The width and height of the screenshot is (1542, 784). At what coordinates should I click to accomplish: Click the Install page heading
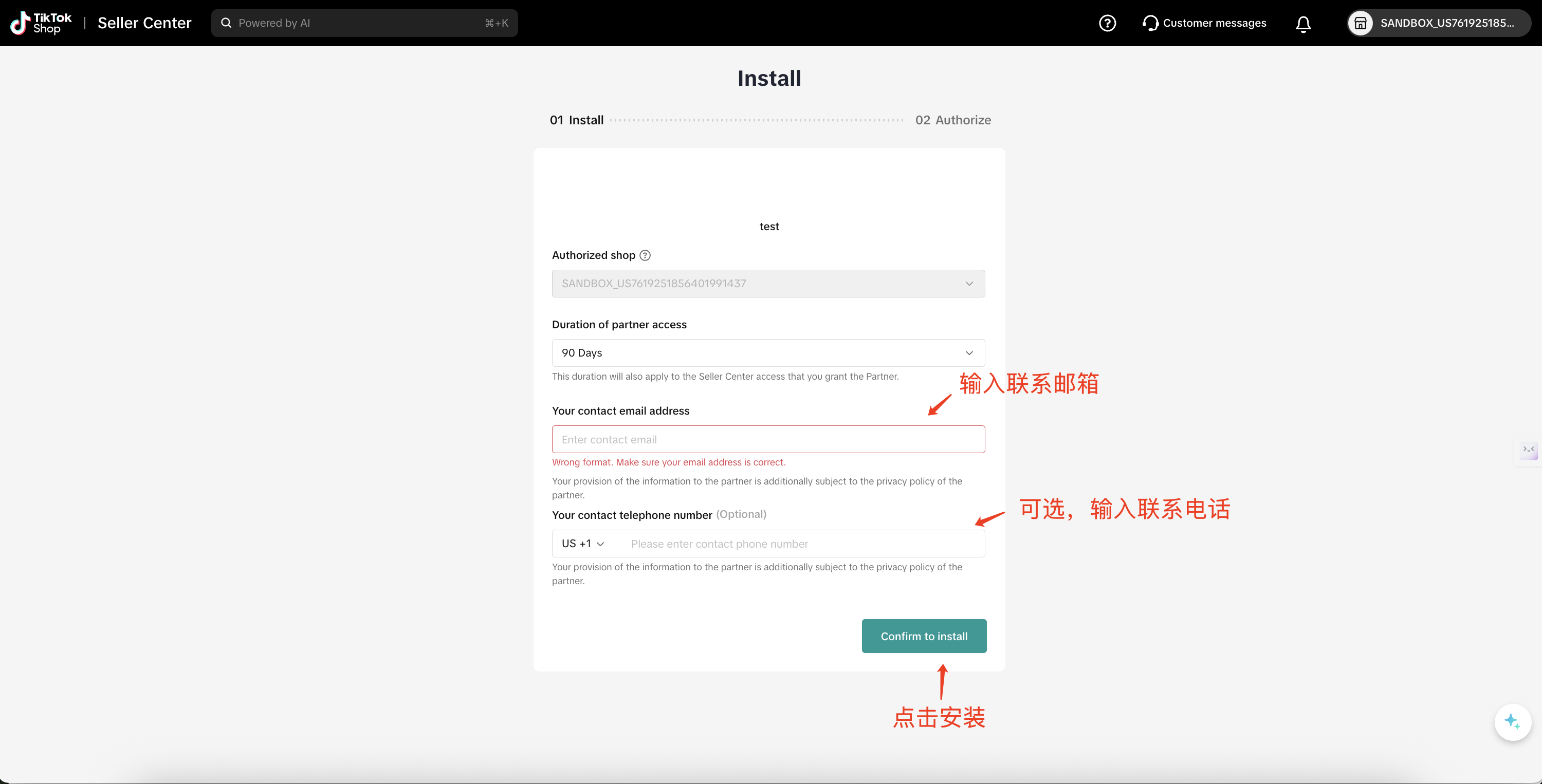tap(768, 78)
